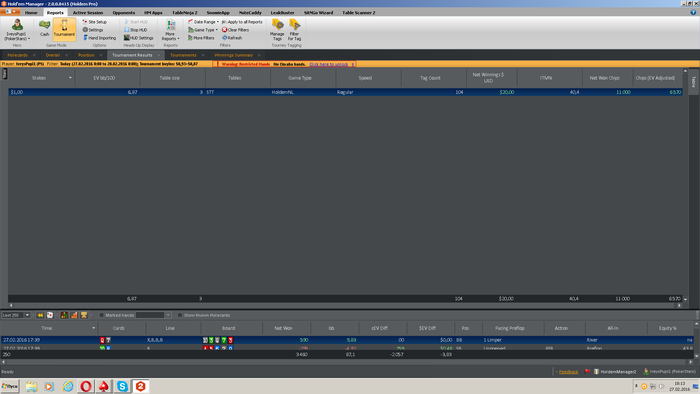Open the Settings gear option
Viewport: 700px width, 394px height.
pos(93,30)
